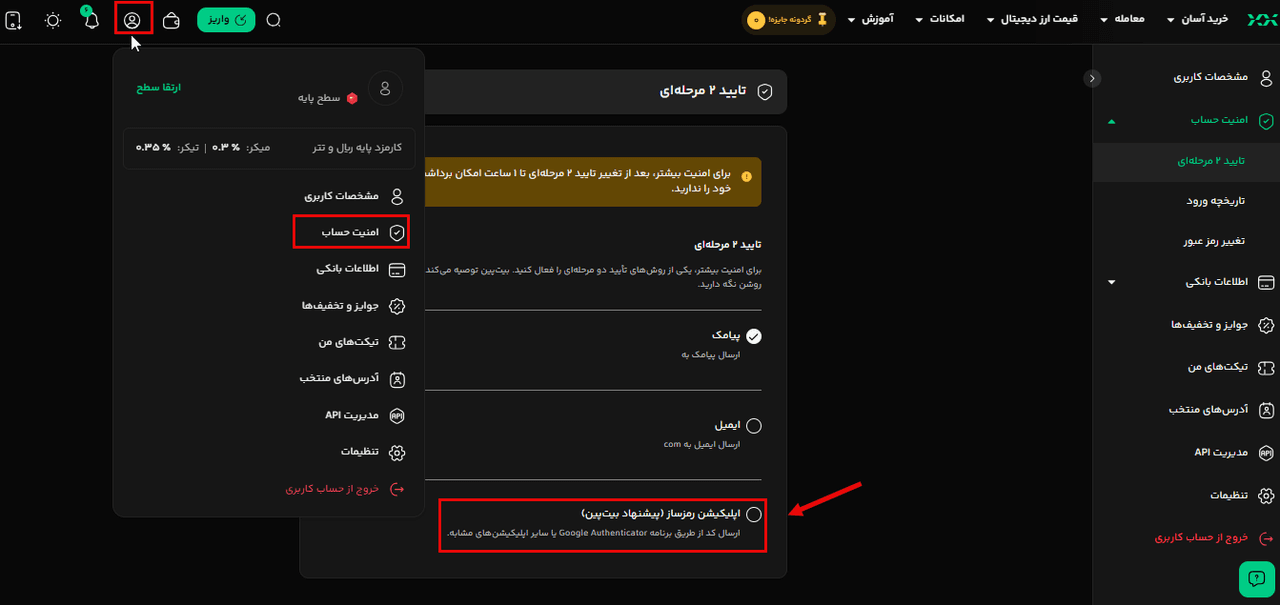The image size is (1280, 605).
Task: Open اطلاعات بانکی in profile dropdown
Action: (x=361, y=270)
